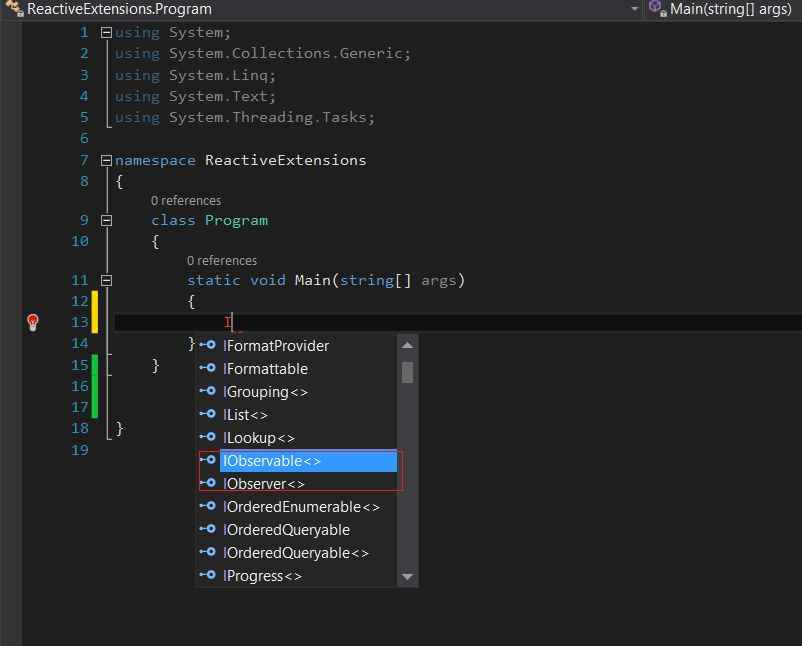Open the ReactiveExtensions.Program type dropdown arrow

click(x=635, y=9)
